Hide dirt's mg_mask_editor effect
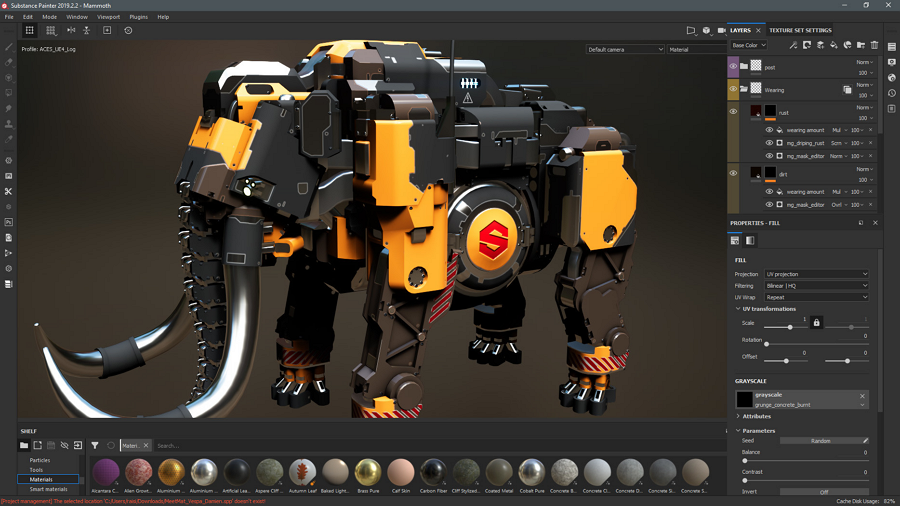 [x=769, y=204]
